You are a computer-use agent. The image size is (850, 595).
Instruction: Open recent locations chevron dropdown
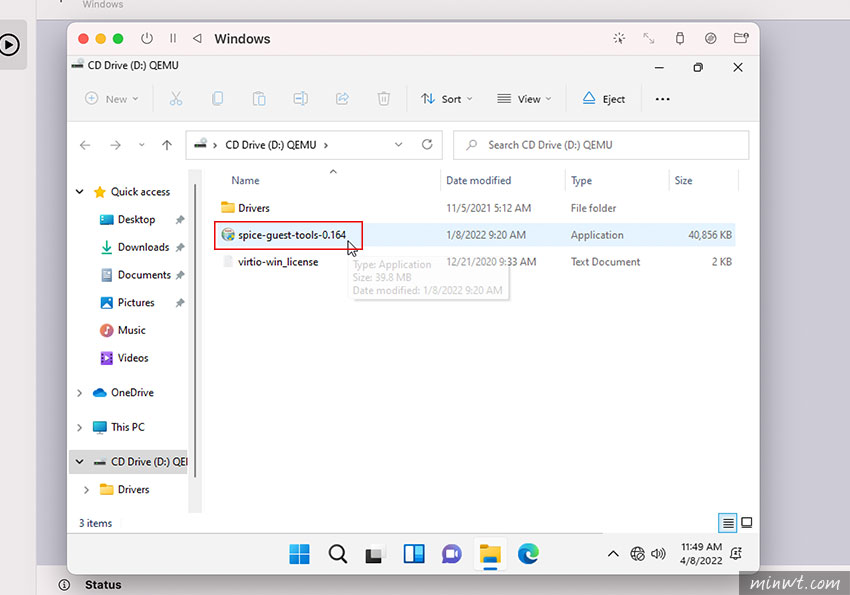141,145
